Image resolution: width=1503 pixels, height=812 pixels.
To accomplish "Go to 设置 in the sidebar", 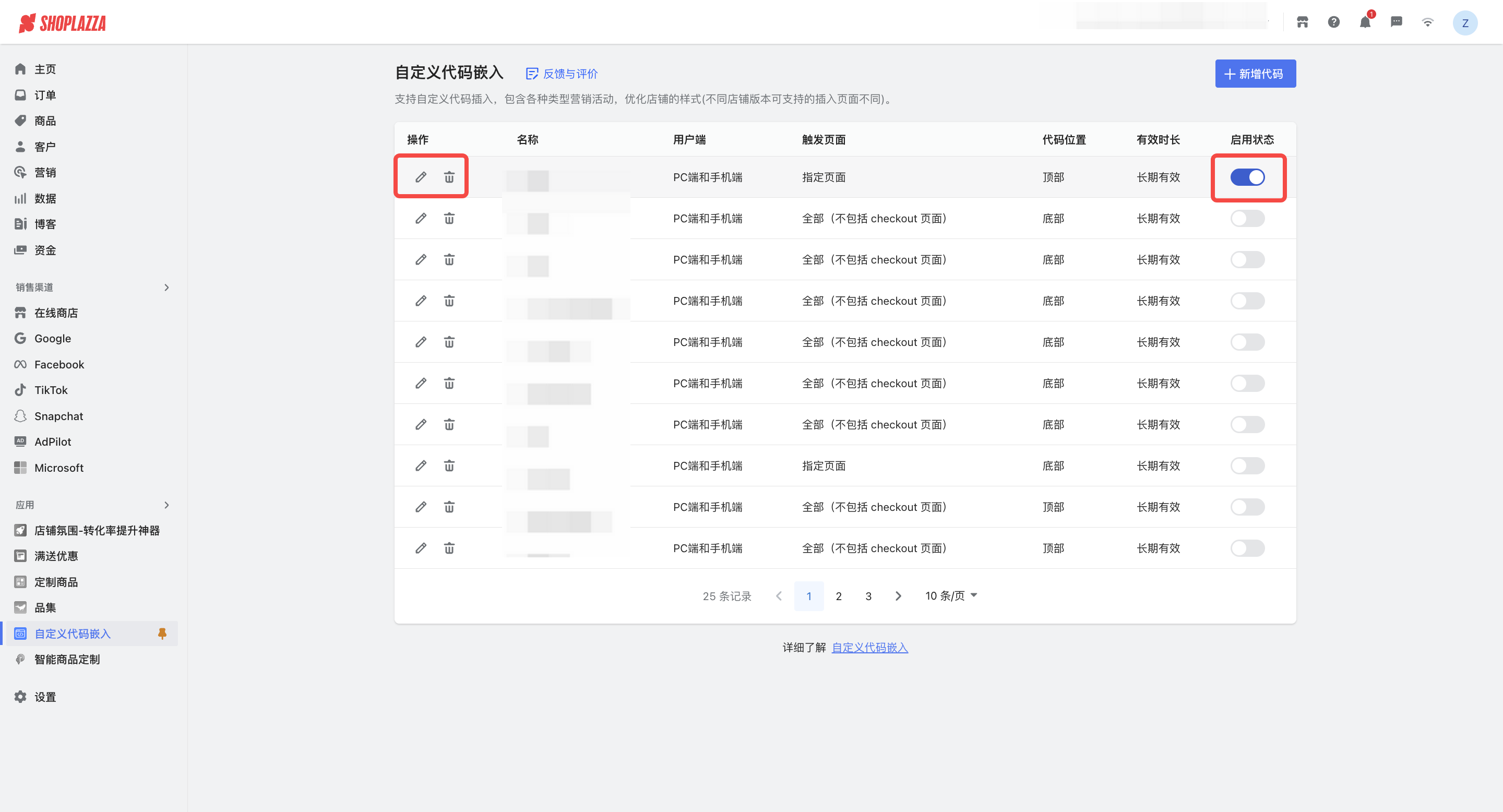I will [45, 697].
